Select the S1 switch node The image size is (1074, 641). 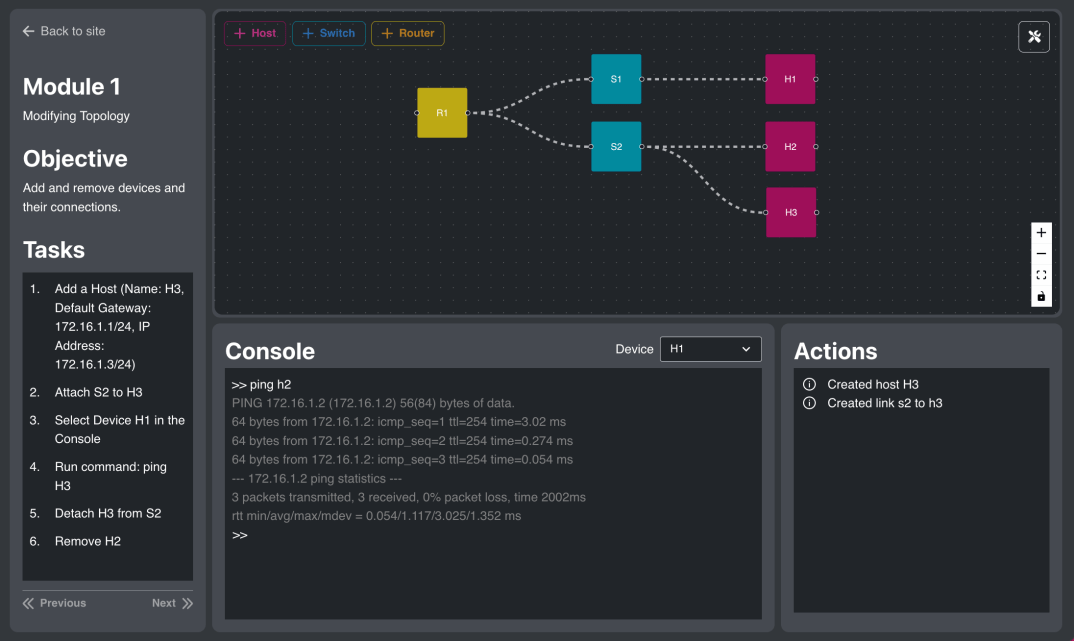point(616,79)
